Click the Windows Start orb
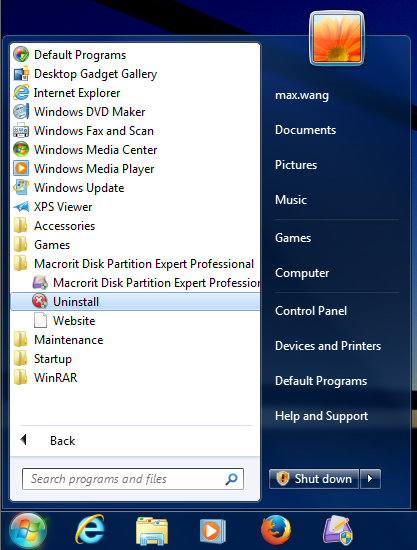The height and width of the screenshot is (550, 417). (x=28, y=531)
